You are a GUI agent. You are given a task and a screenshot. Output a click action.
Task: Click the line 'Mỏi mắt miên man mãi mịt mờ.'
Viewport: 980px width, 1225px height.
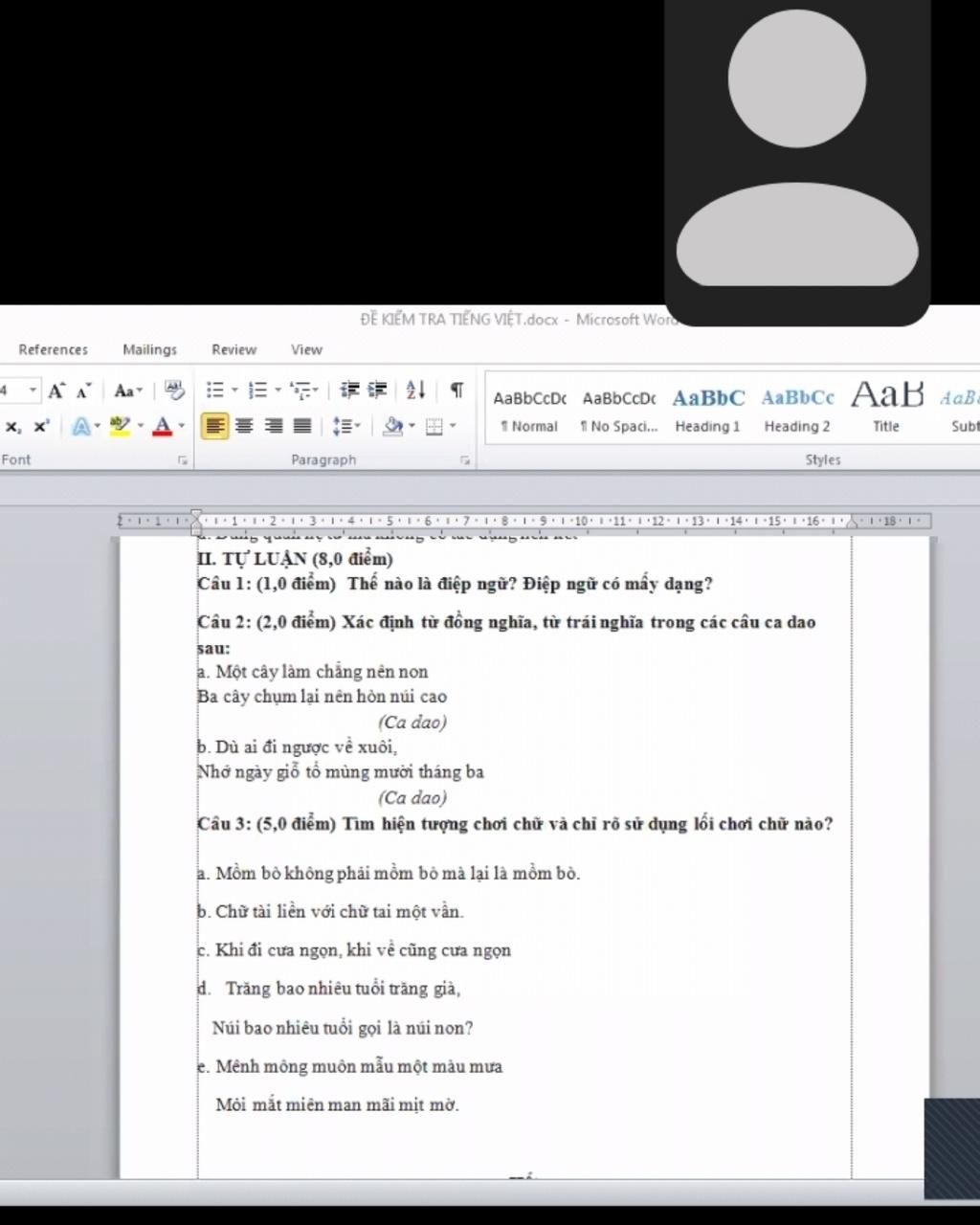coord(337,1104)
